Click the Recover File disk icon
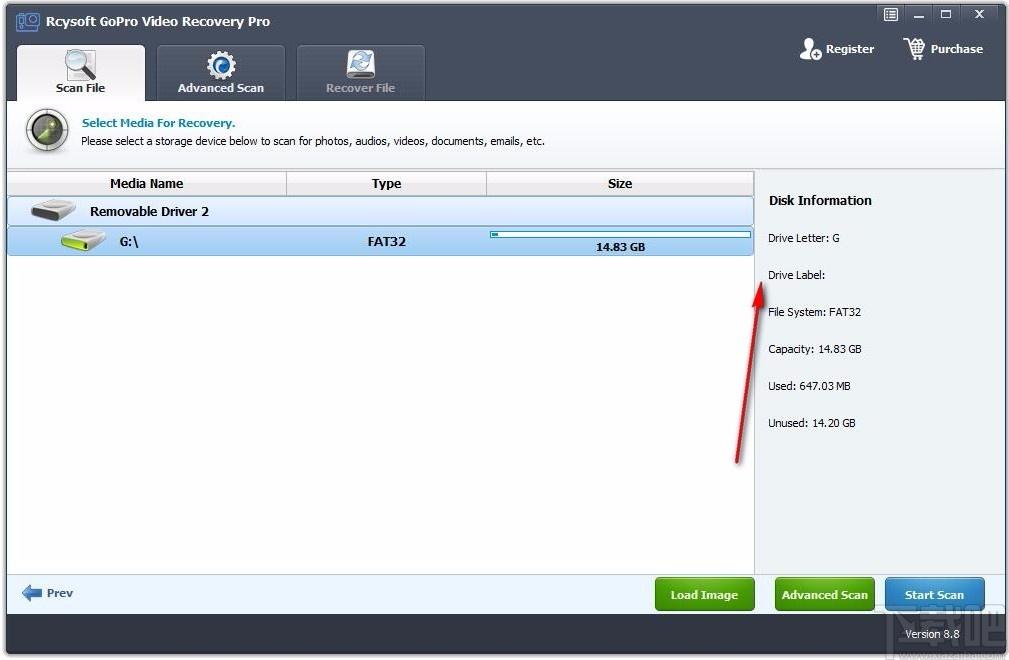This screenshot has height=660, width=1009. coord(361,64)
